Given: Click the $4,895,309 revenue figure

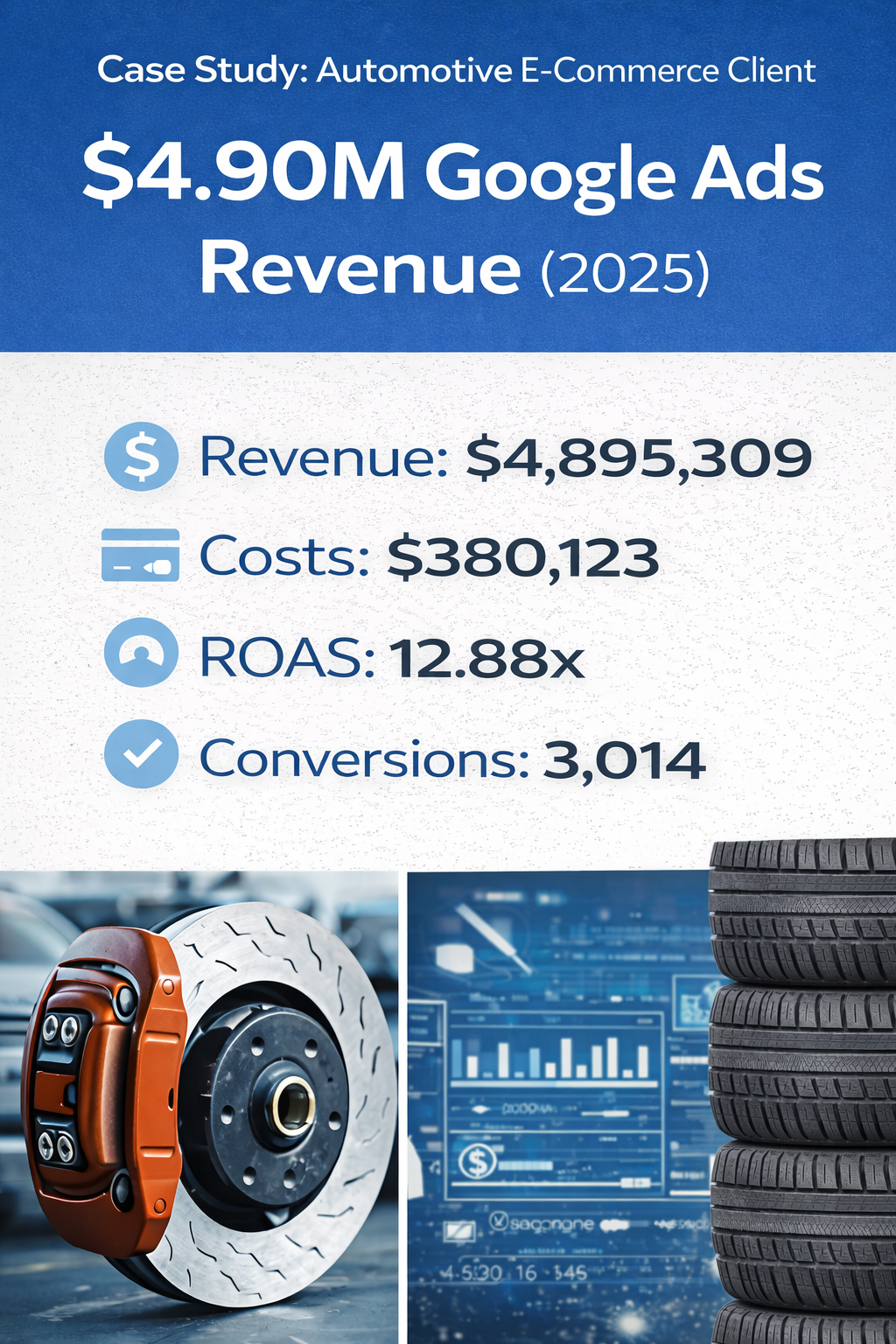Looking at the screenshot, I should coord(638,458).
